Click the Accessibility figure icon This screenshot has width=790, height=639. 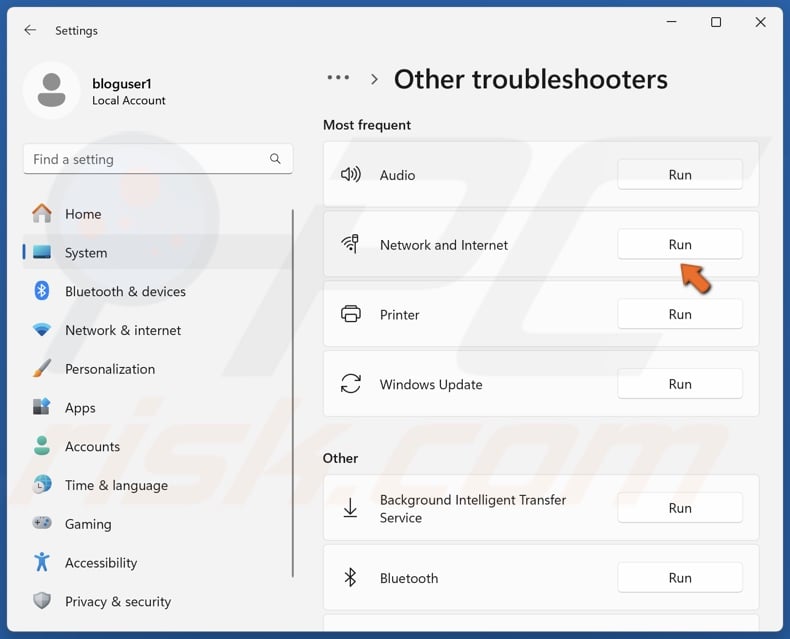click(x=42, y=561)
